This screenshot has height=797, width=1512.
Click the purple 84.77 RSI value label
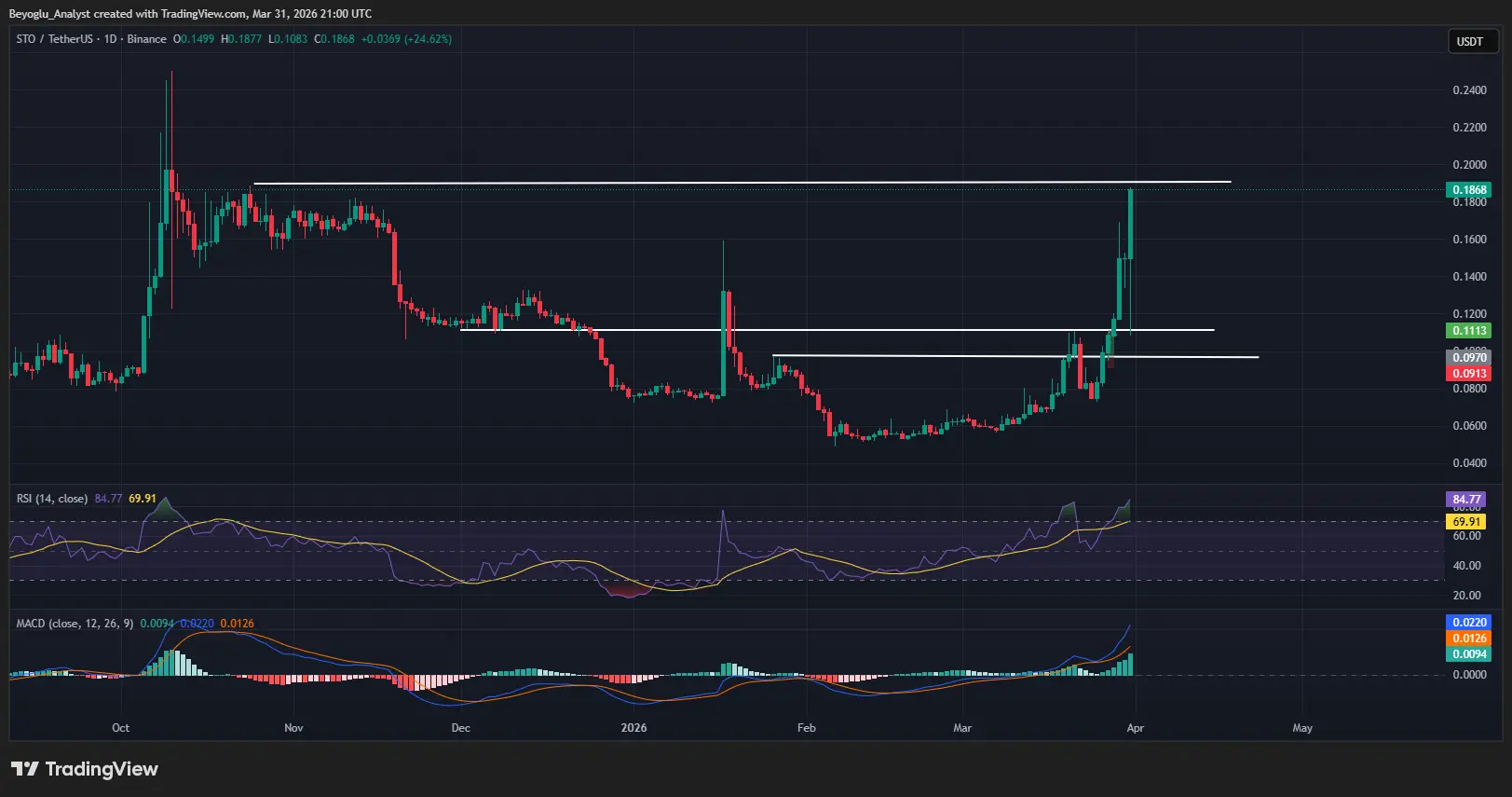1465,500
